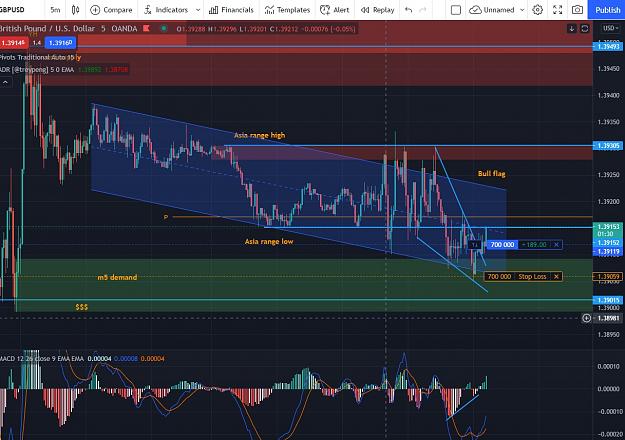This screenshot has height=440, width=625.
Task: Click the current price 1.39153 label
Action: [x=608, y=227]
